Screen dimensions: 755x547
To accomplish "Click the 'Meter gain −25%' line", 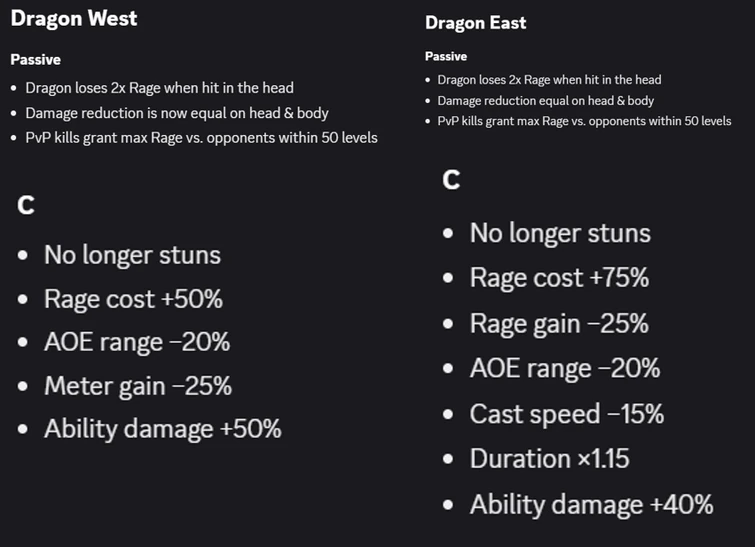I will (138, 386).
